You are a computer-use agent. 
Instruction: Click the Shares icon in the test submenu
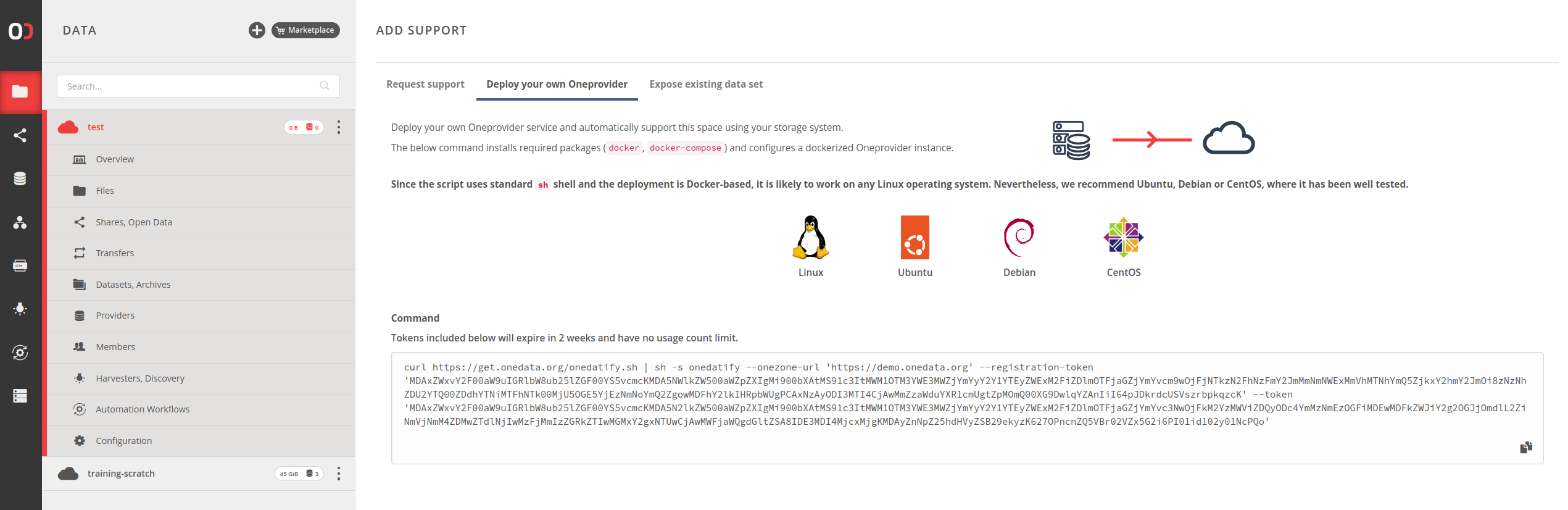coord(80,222)
